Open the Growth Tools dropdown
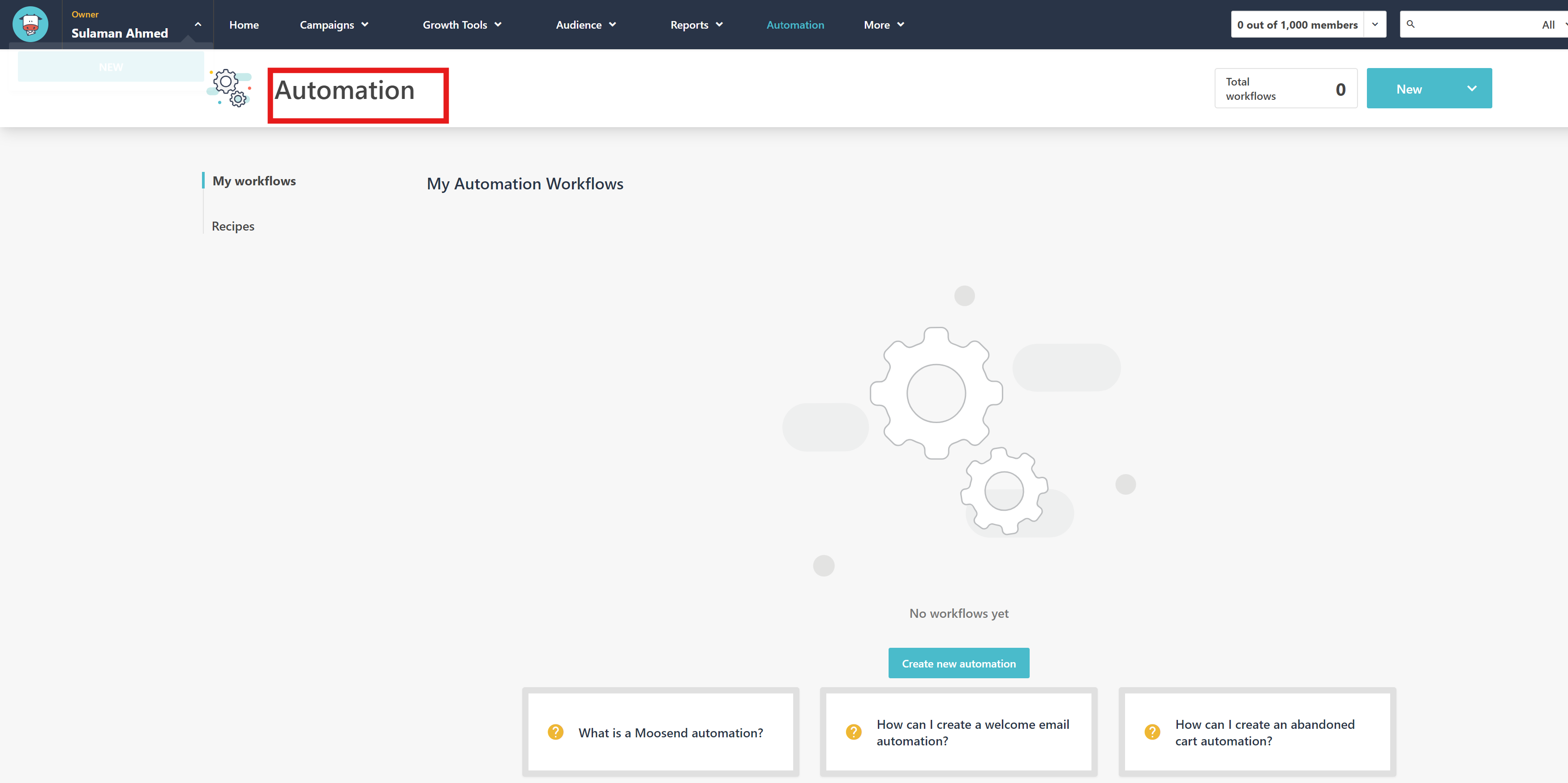Screen dimensions: 1568x783 pyautogui.click(x=461, y=25)
